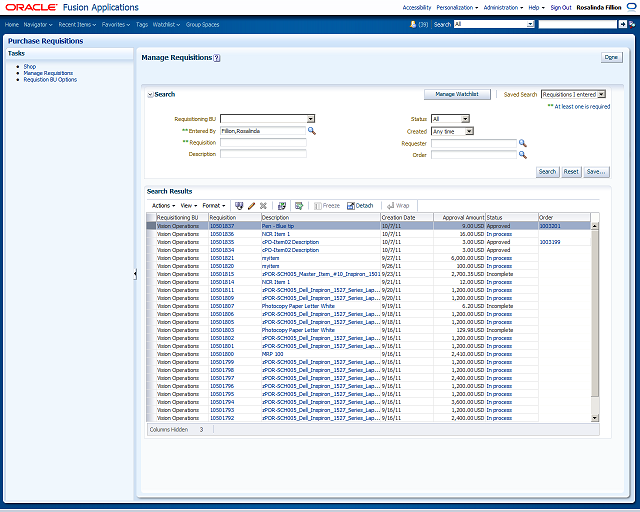
Task: Open the global Search category dropdown
Action: (x=530, y=24)
